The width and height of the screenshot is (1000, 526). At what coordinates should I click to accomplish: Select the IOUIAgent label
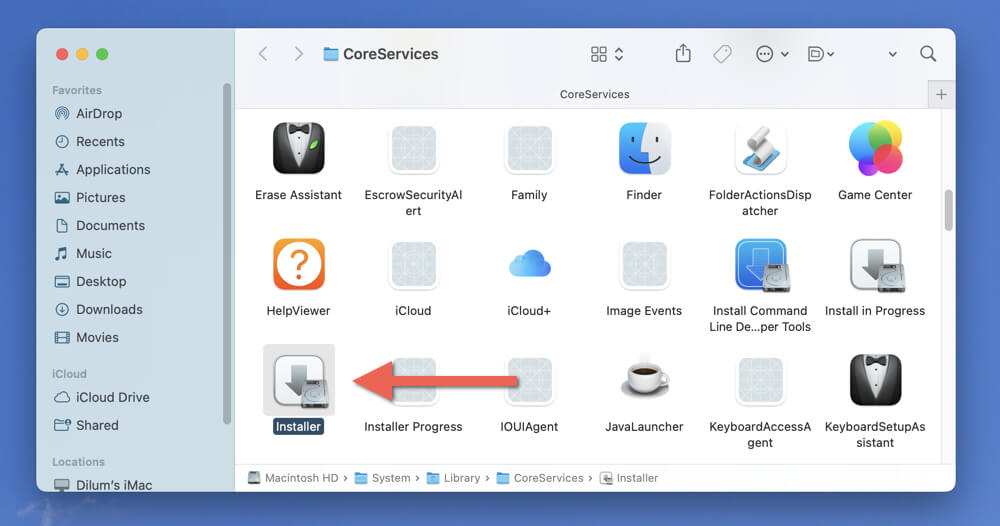pos(529,427)
